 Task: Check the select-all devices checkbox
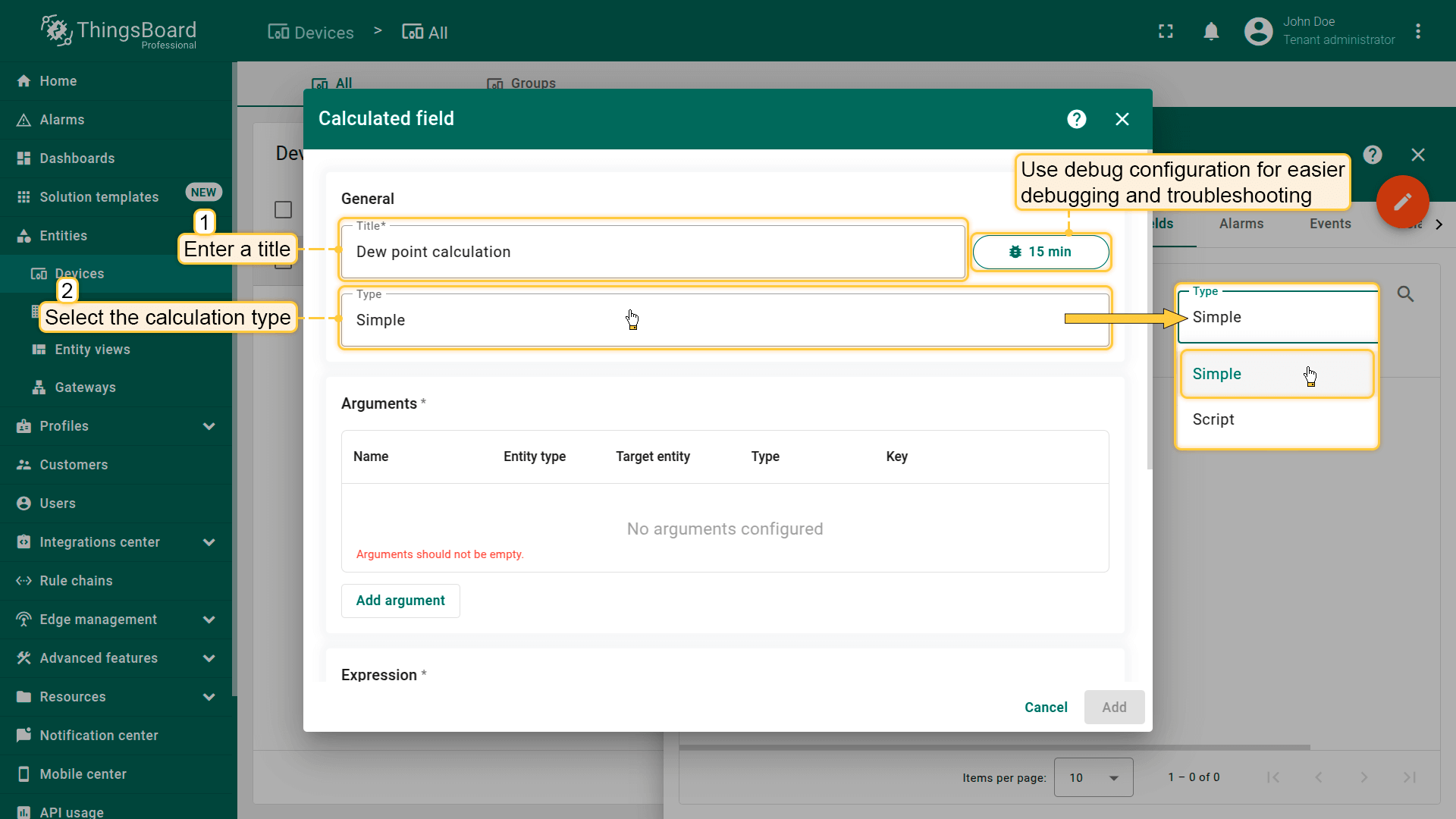[283, 210]
